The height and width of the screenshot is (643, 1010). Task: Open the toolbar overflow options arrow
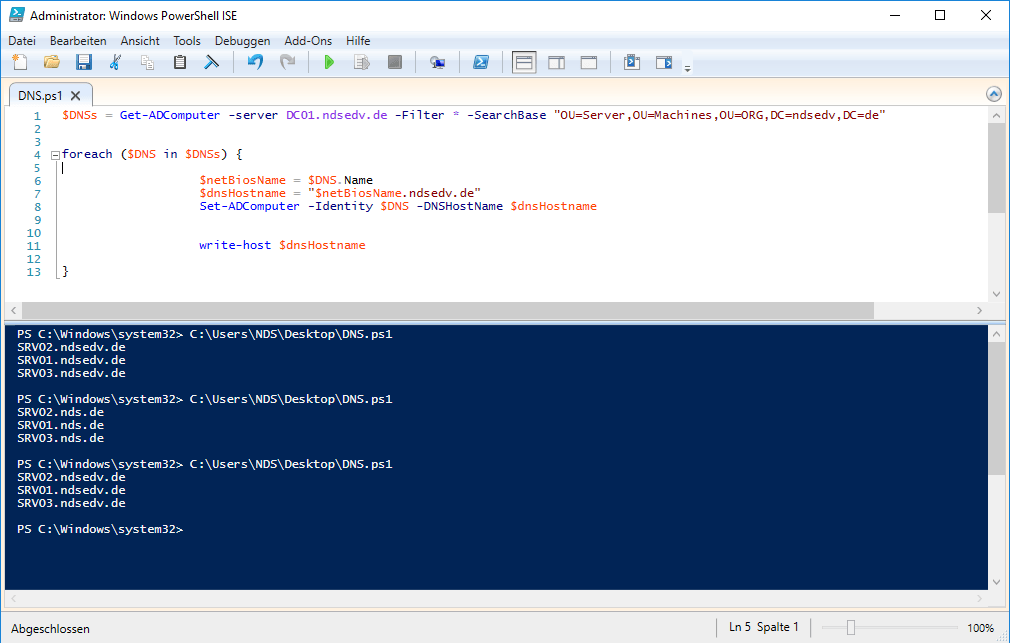coord(687,68)
